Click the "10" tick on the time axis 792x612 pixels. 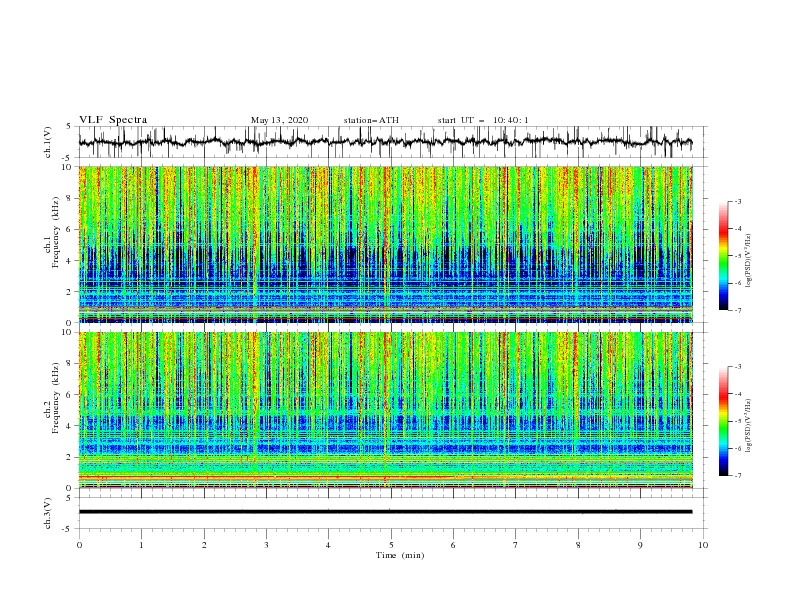click(703, 545)
